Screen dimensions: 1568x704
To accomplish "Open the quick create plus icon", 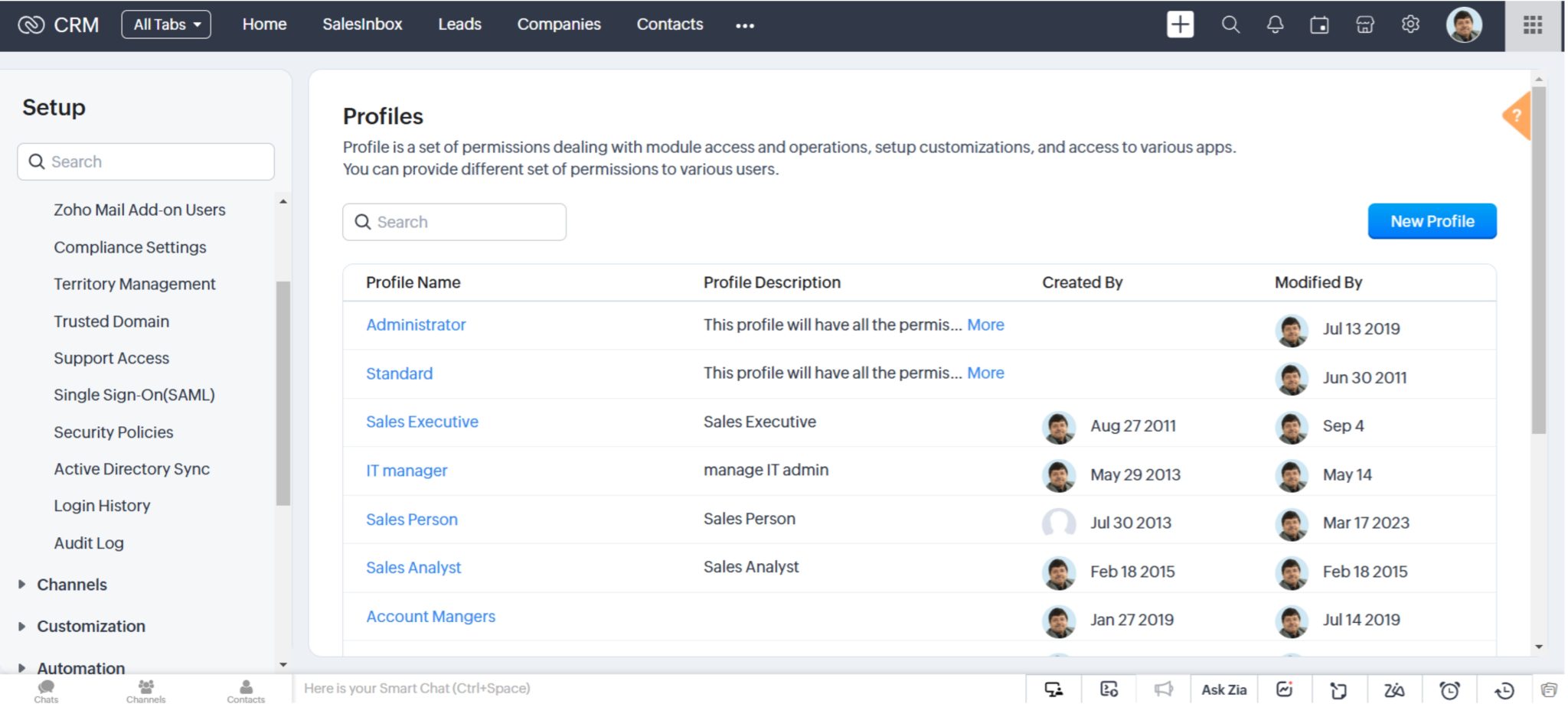I will click(1180, 24).
